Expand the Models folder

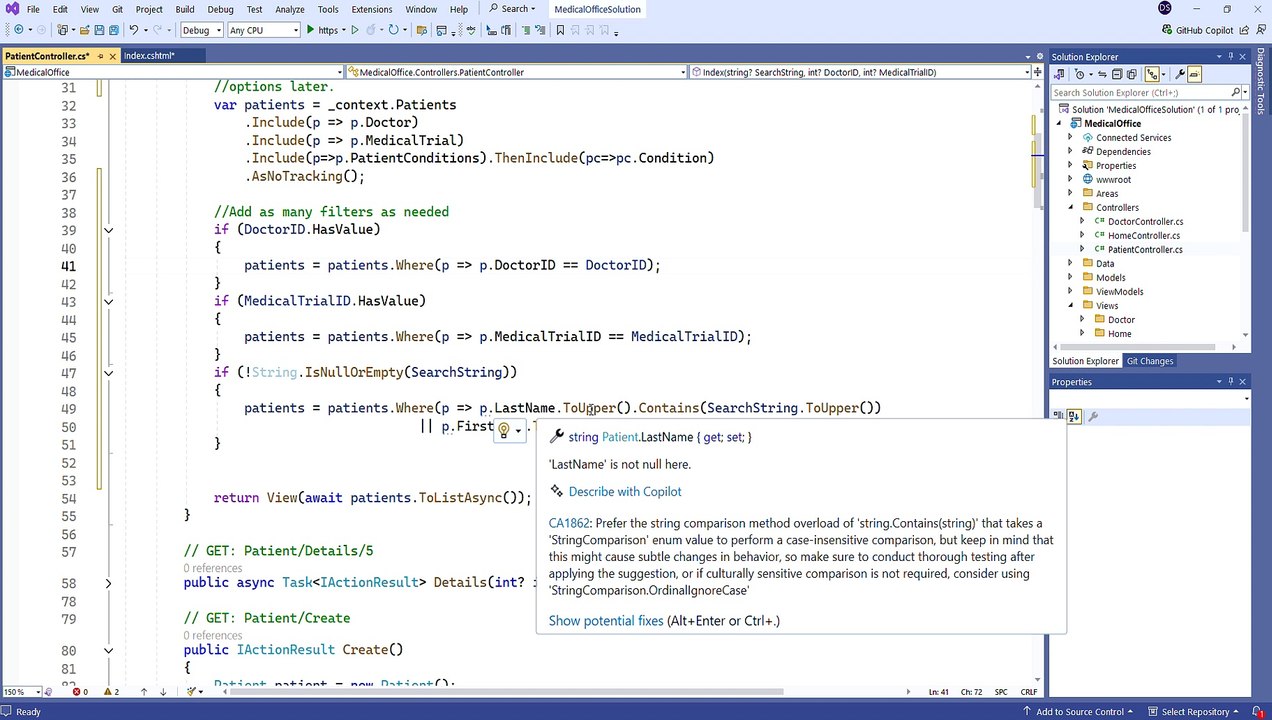(x=1071, y=278)
